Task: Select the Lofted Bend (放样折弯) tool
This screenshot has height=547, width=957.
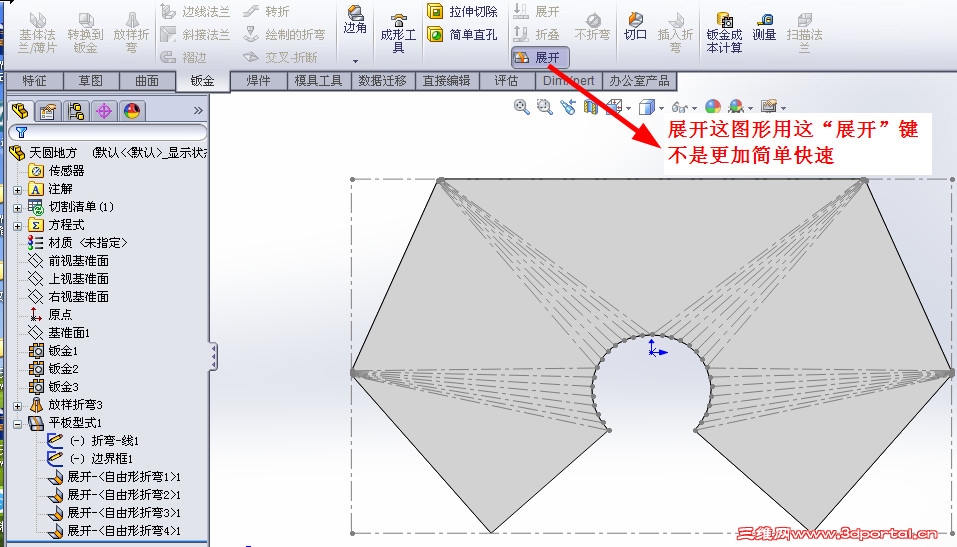Action: pyautogui.click(x=131, y=32)
